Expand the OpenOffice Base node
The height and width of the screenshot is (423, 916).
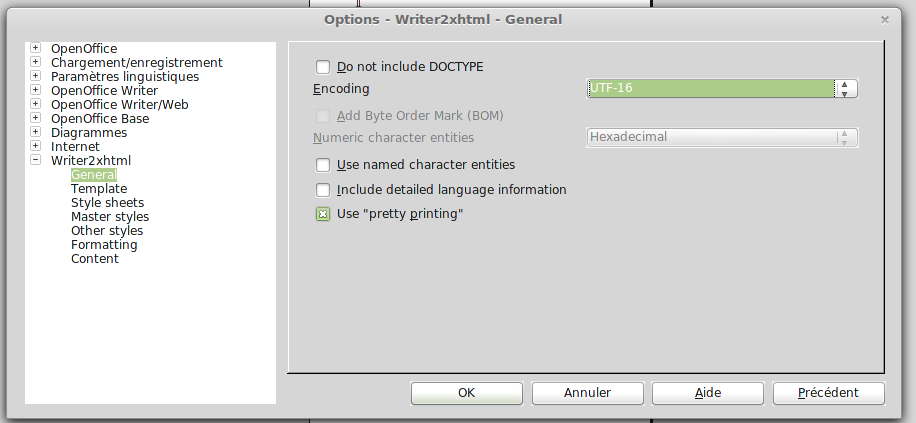pyautogui.click(x=36, y=117)
